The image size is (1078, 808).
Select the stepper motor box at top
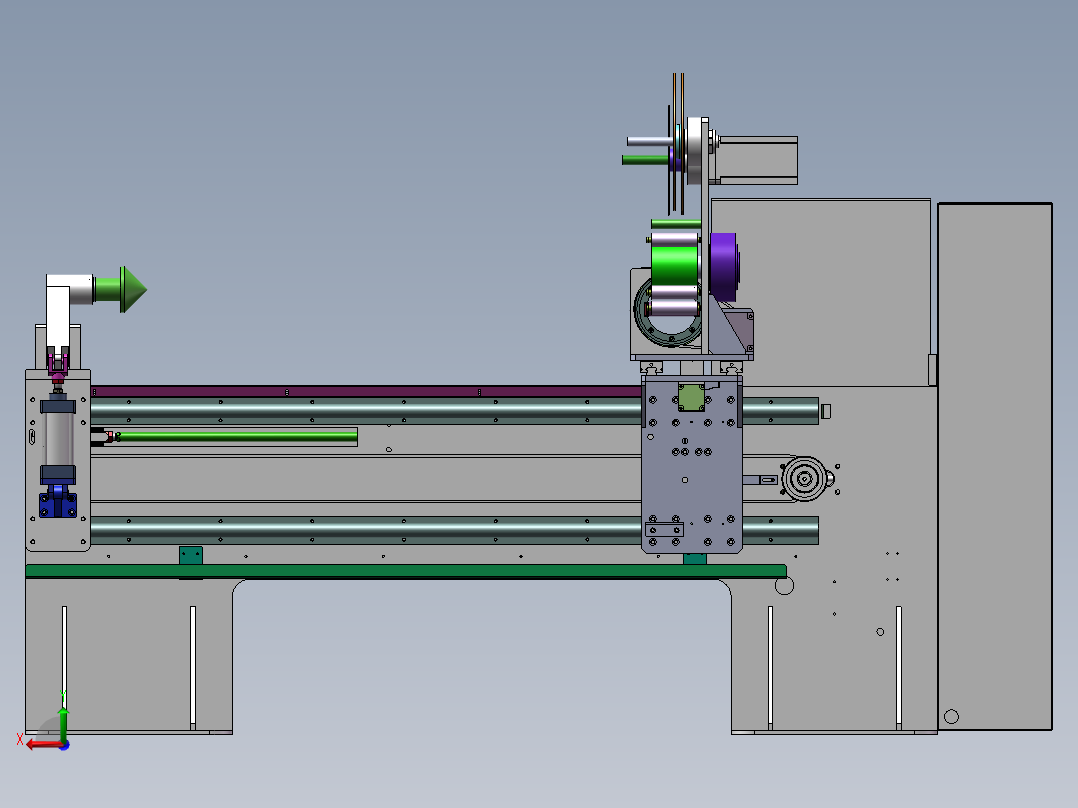tap(758, 160)
